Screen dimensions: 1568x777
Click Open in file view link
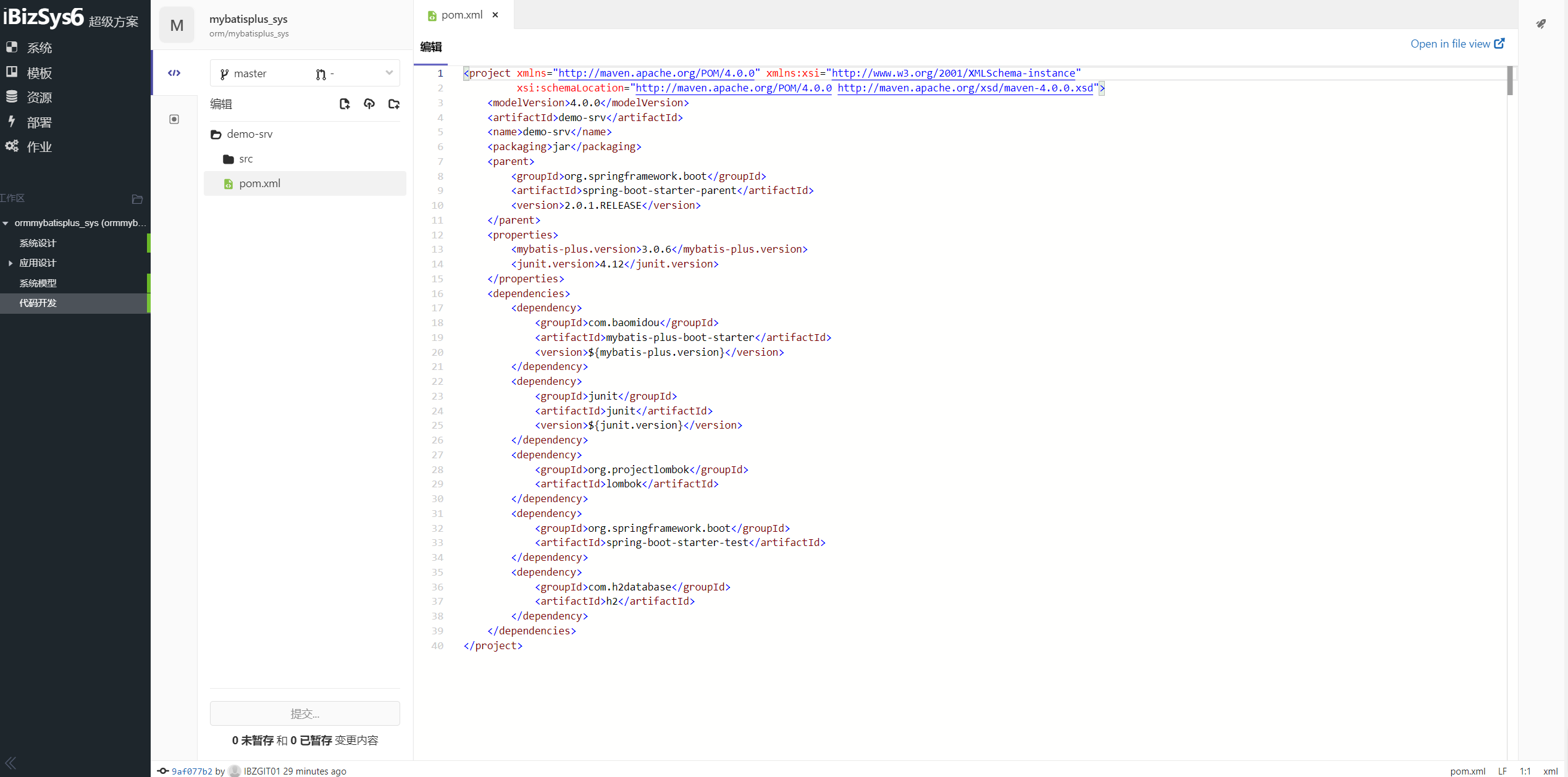click(1457, 43)
